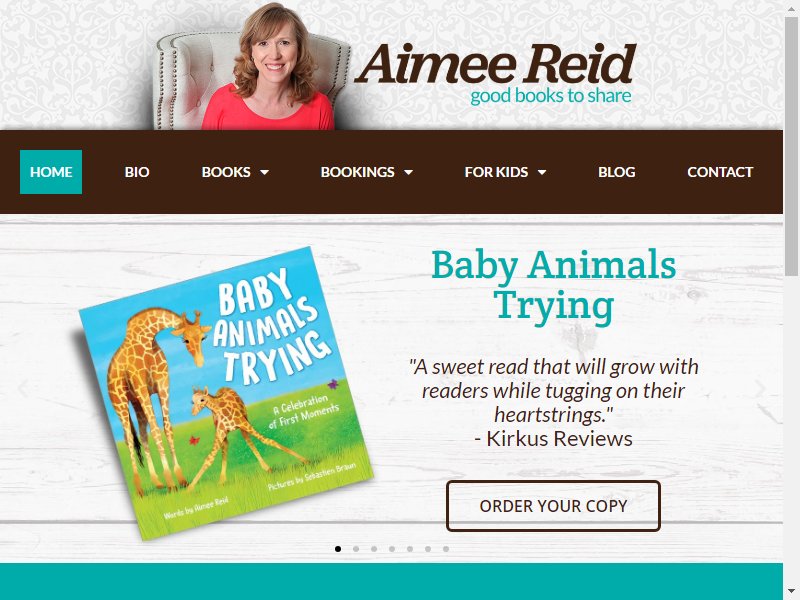This screenshot has width=800, height=600.
Task: Show the sixth slide via dot
Action: pyautogui.click(x=428, y=549)
